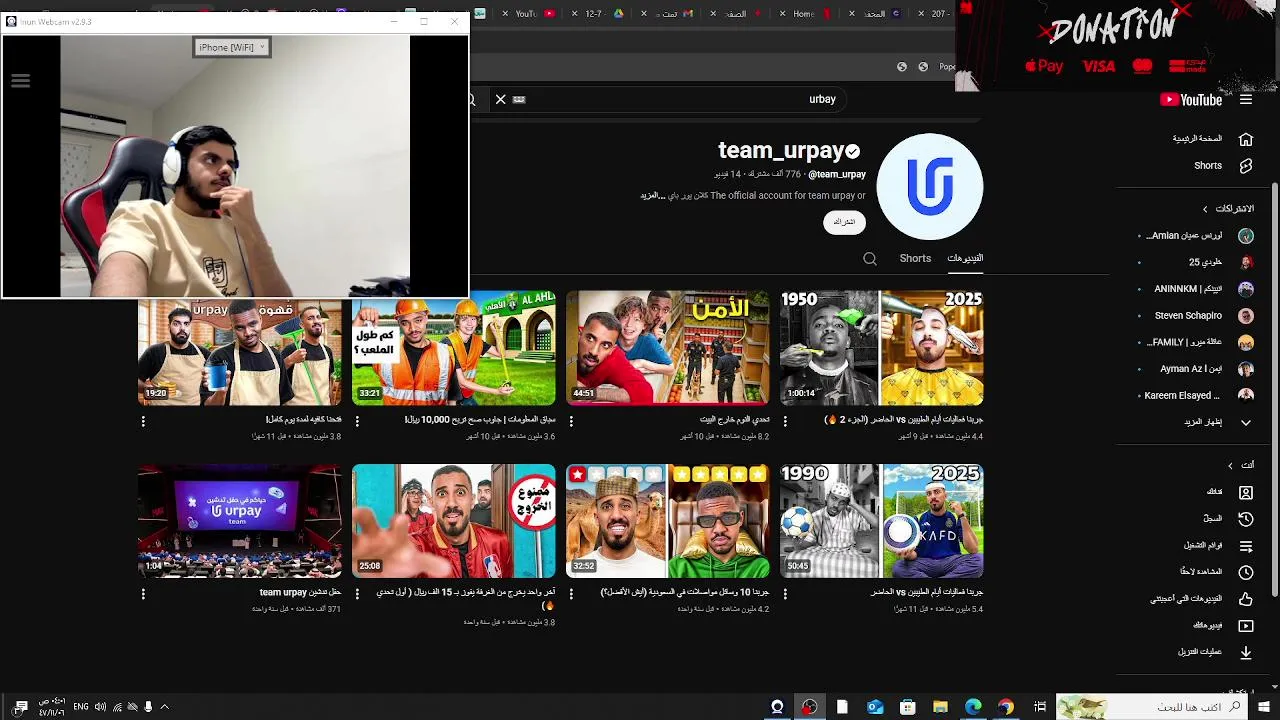Open the Amian subscription channel avatar
The width and height of the screenshot is (1280, 720).
[x=1246, y=236]
